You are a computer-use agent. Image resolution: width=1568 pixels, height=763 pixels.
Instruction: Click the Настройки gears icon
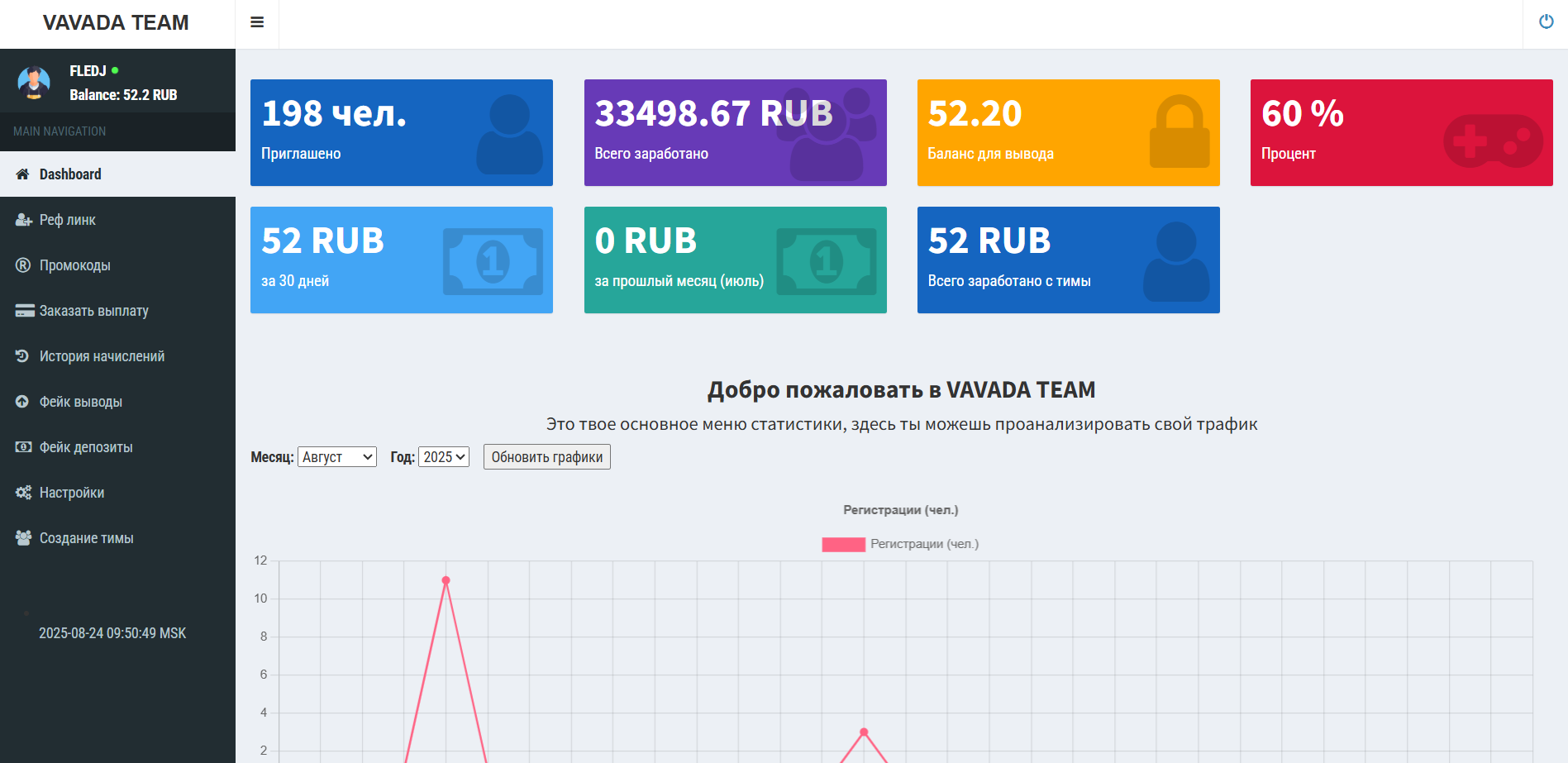tap(23, 493)
